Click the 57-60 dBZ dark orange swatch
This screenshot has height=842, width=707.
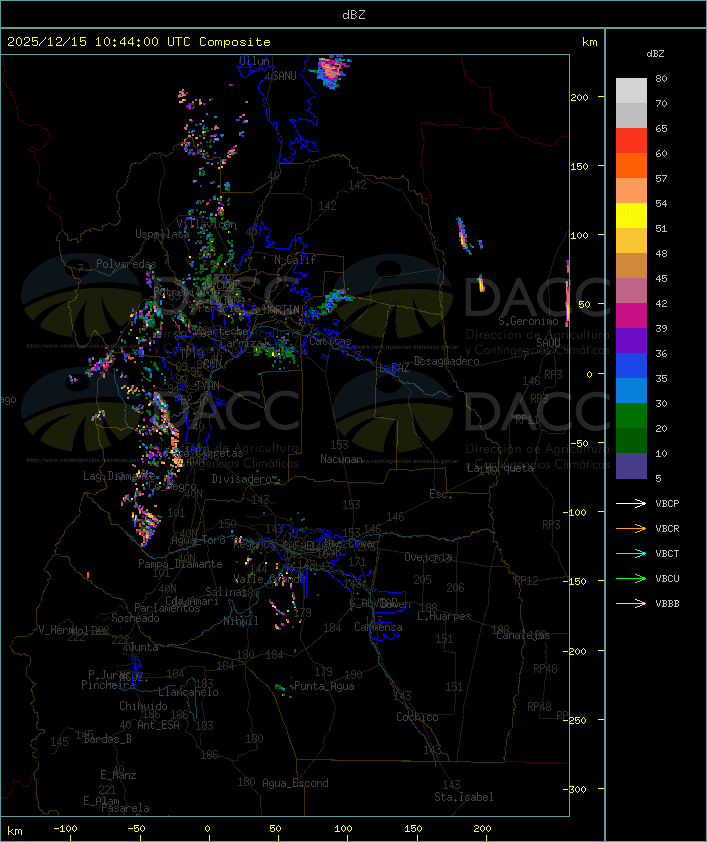[x=631, y=165]
